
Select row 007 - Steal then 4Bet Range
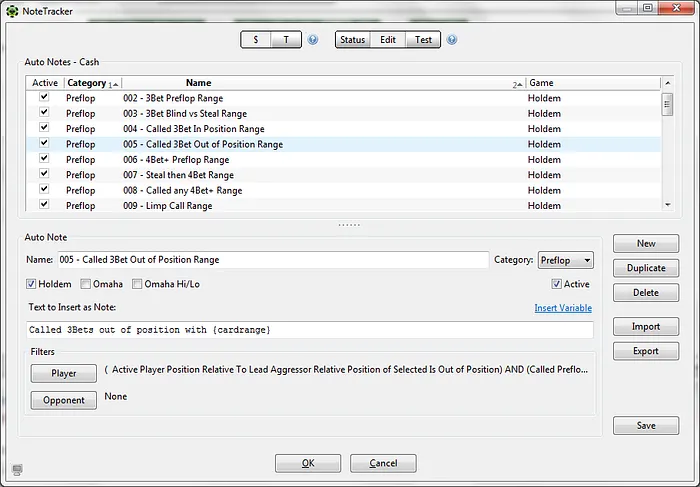click(343, 175)
